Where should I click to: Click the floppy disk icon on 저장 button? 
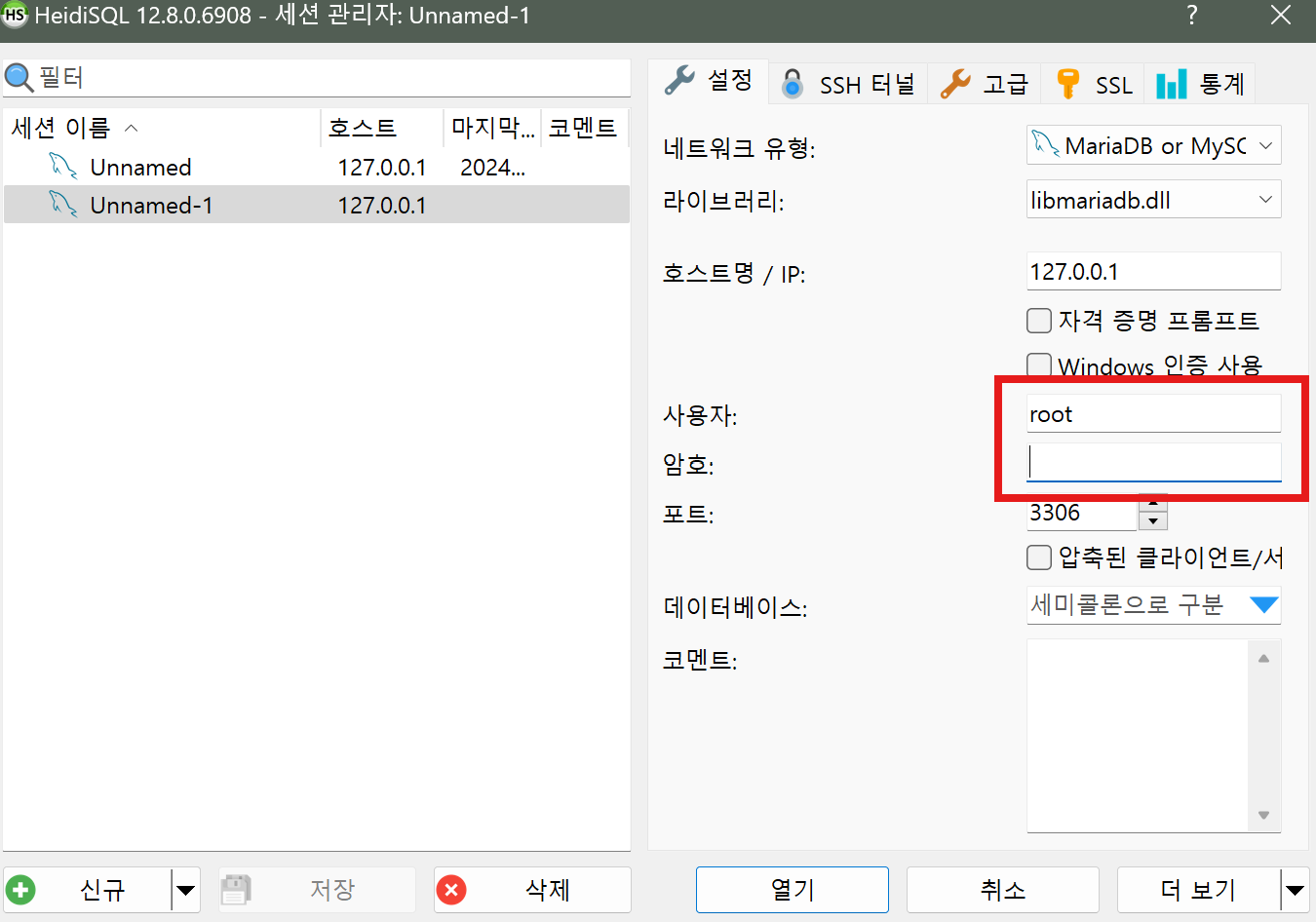(236, 890)
